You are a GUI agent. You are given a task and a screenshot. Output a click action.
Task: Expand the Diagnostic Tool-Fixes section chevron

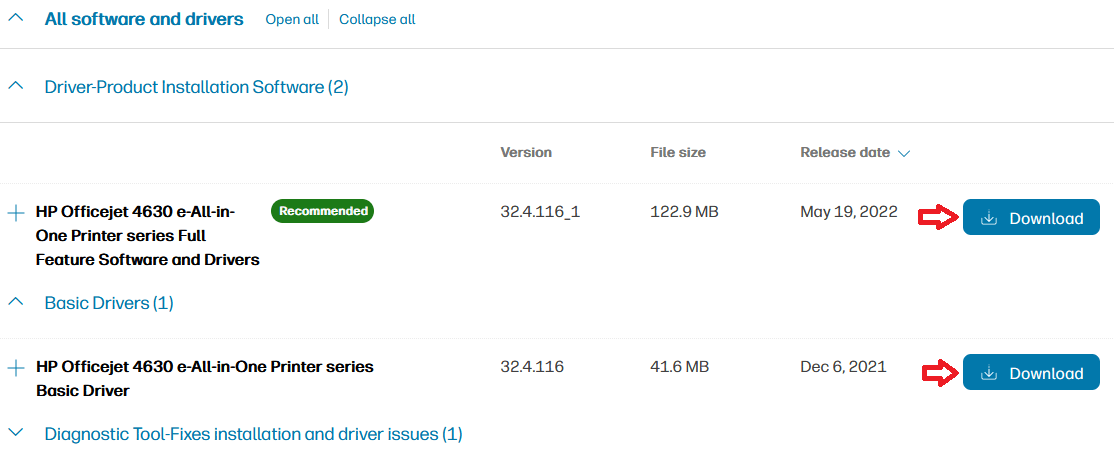[15, 433]
